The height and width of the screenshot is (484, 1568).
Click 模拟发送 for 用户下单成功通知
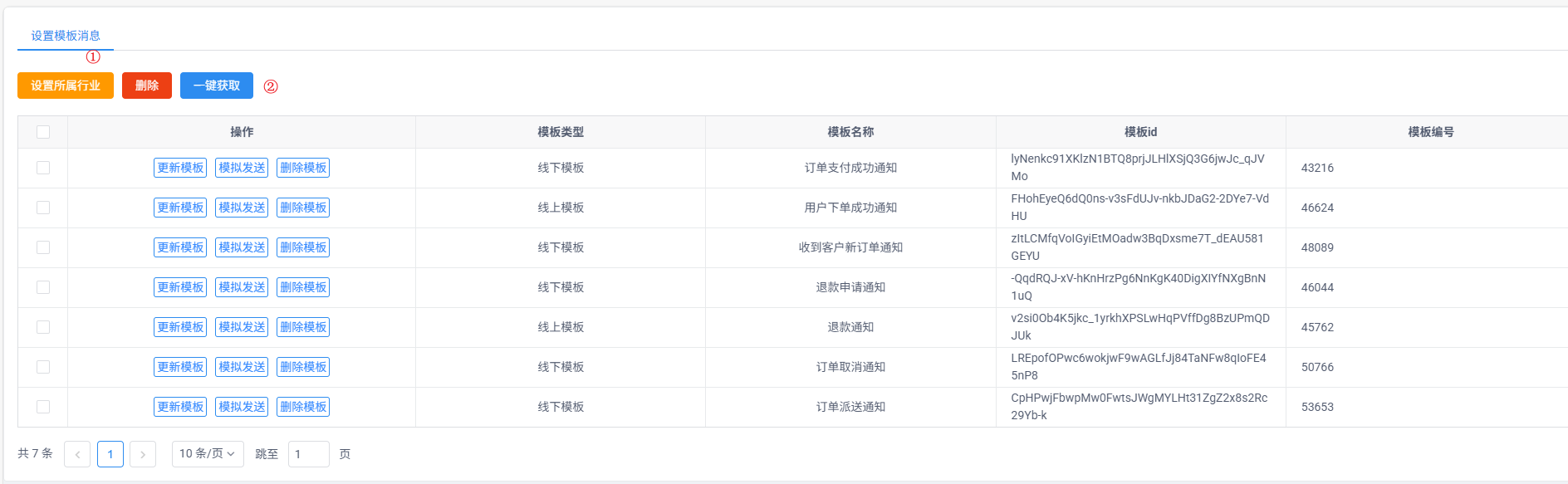pos(242,208)
